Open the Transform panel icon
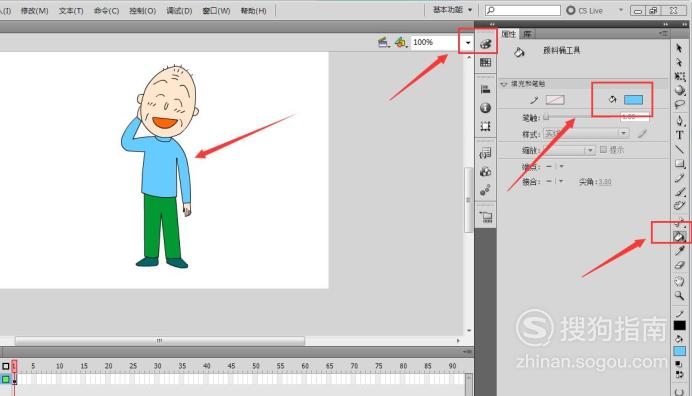The image size is (692, 396). click(485, 126)
